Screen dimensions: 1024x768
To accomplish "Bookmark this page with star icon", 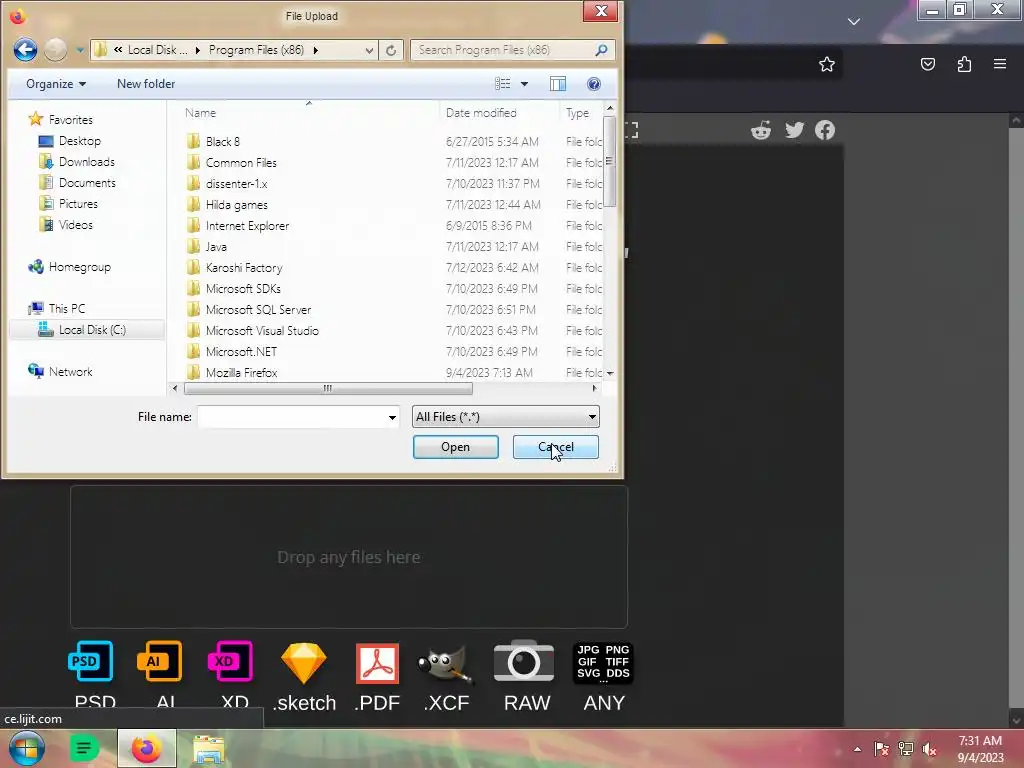I will pos(827,64).
